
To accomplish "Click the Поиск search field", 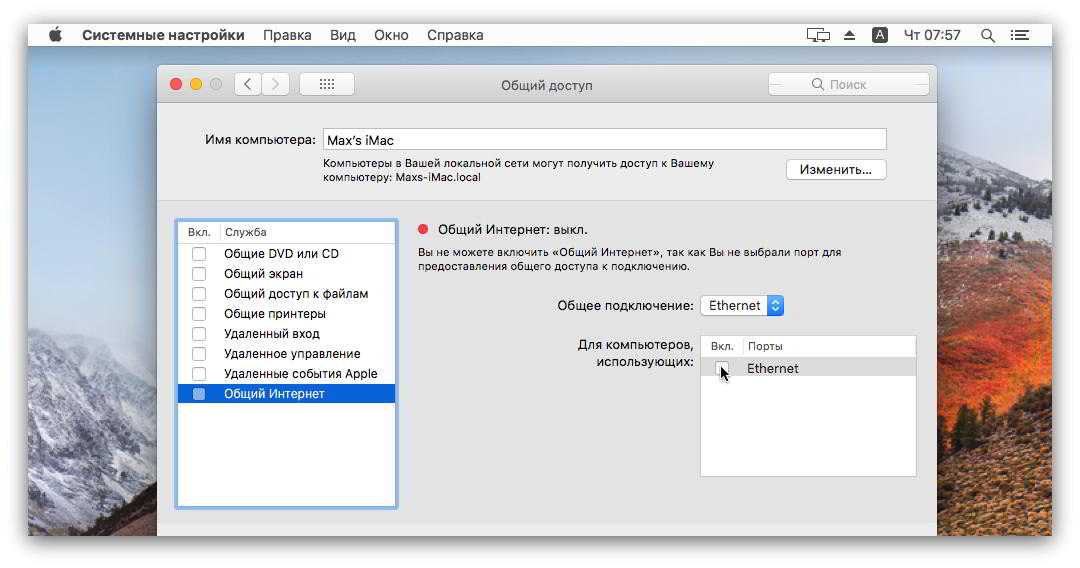I will [x=848, y=85].
